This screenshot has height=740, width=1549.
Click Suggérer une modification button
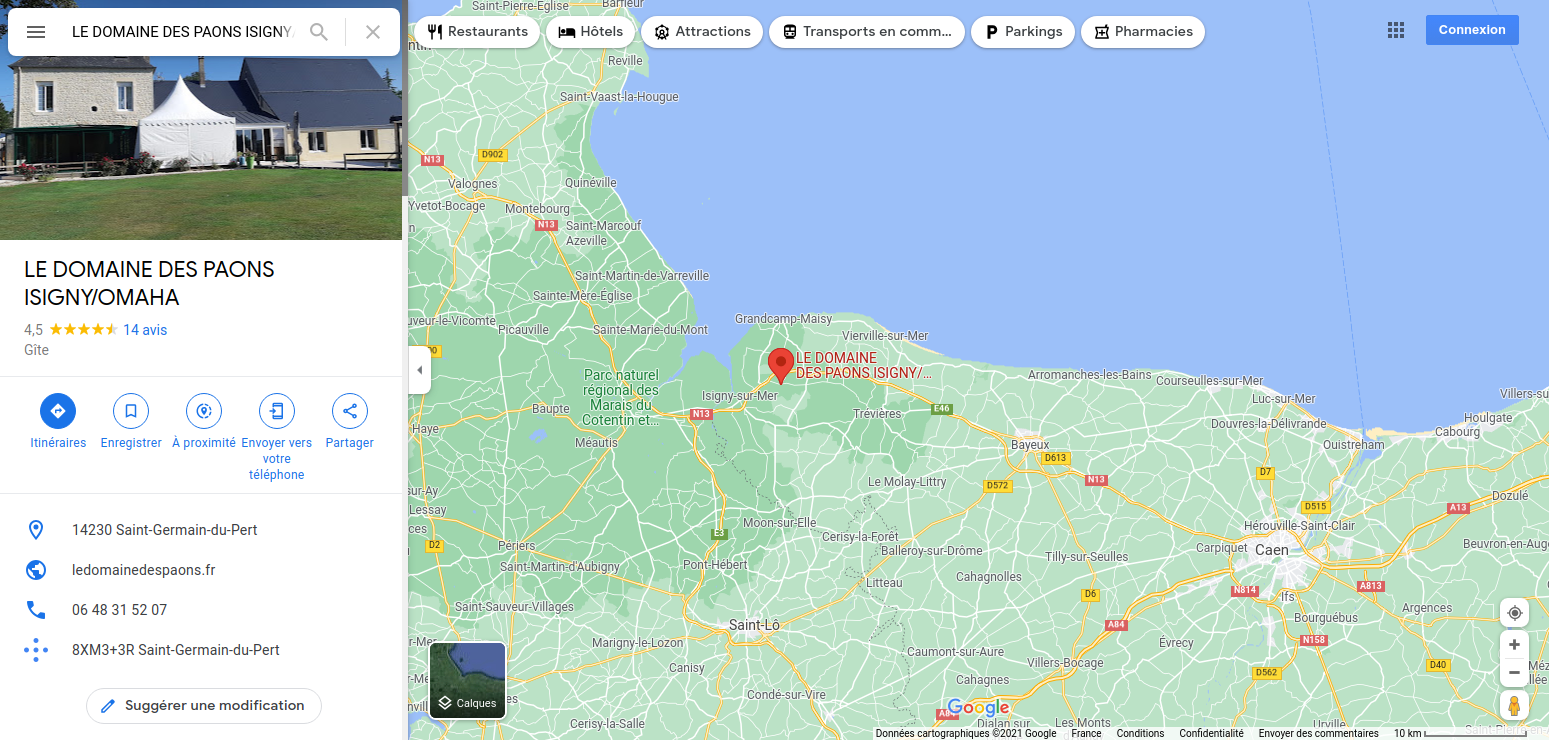coord(204,706)
